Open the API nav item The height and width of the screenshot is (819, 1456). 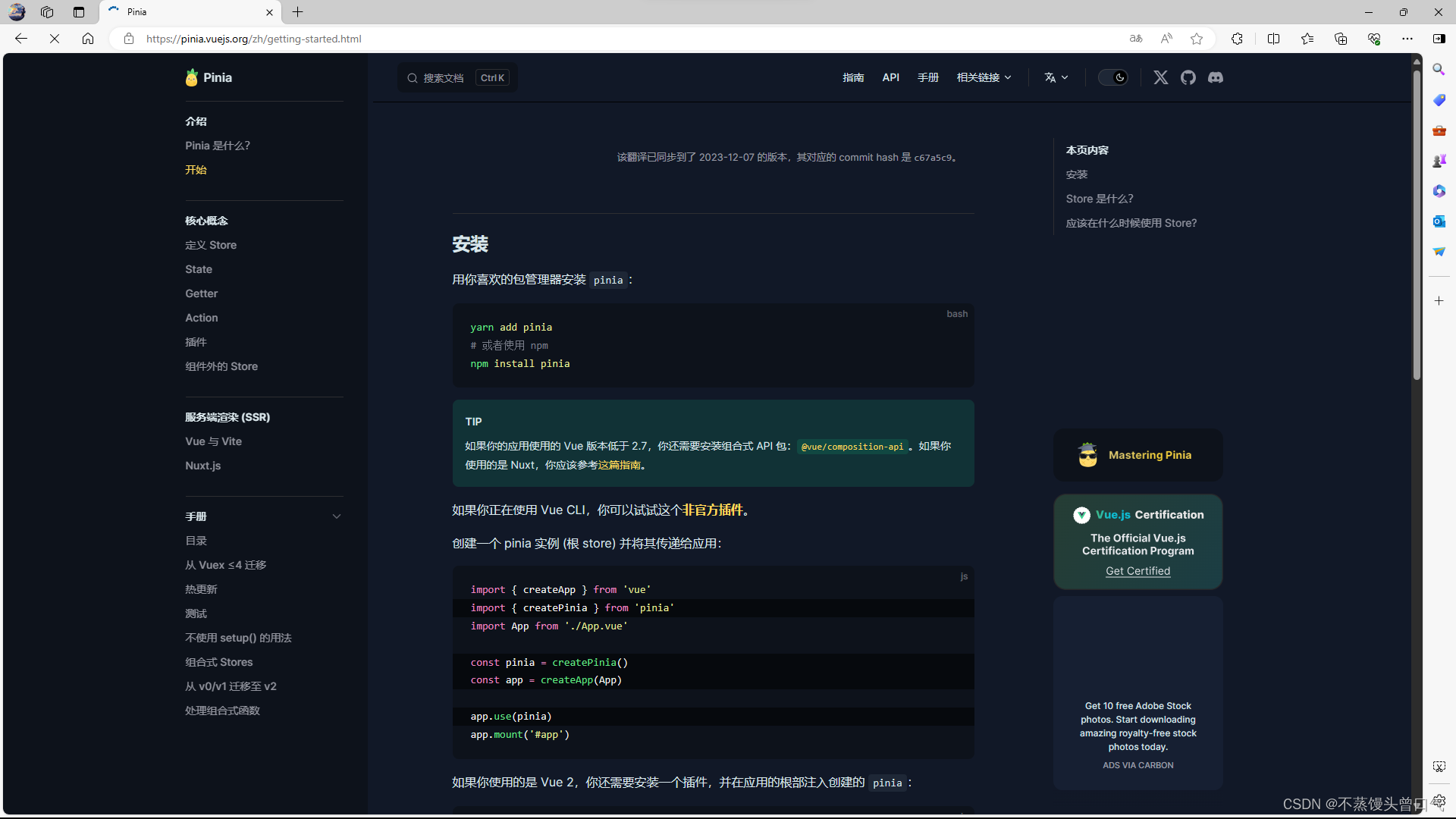point(890,77)
